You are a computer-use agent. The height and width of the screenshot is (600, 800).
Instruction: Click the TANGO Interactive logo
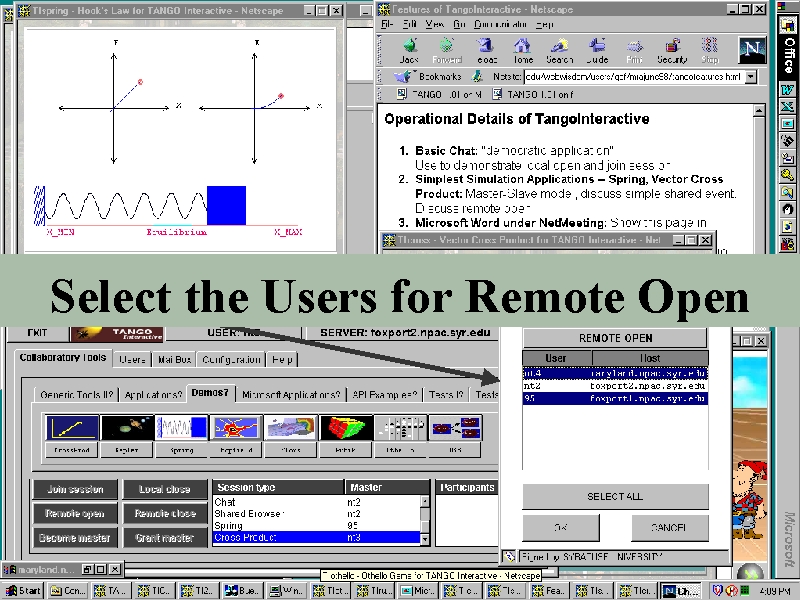point(117,334)
